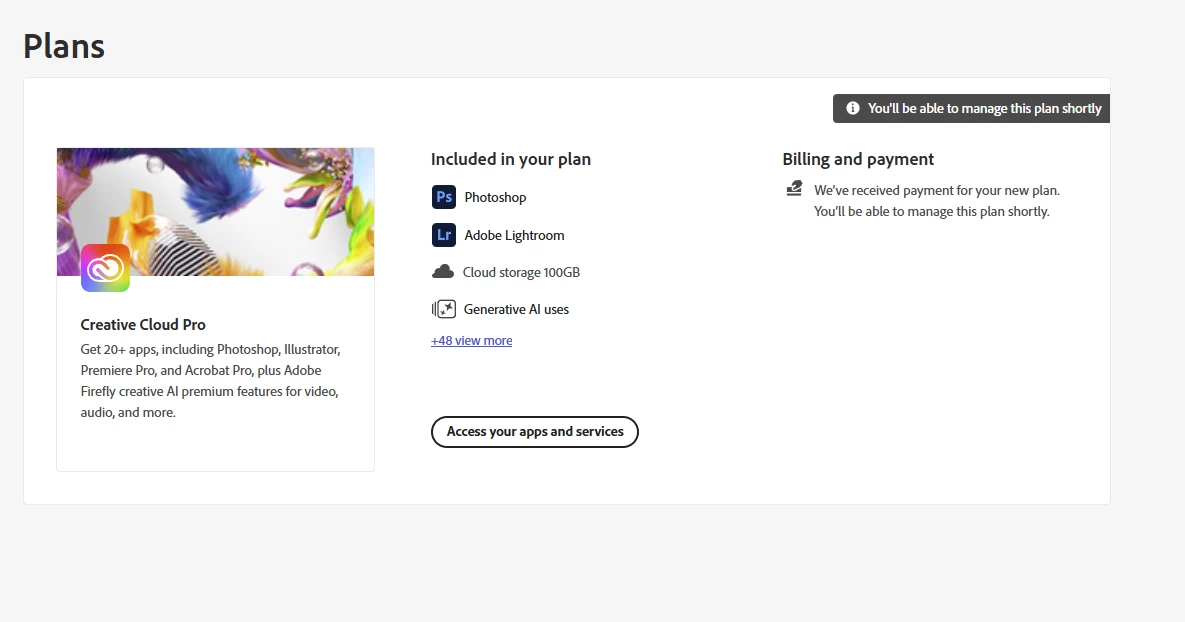Click the Cloud storage 100GB text
The image size is (1185, 622).
pos(521,272)
